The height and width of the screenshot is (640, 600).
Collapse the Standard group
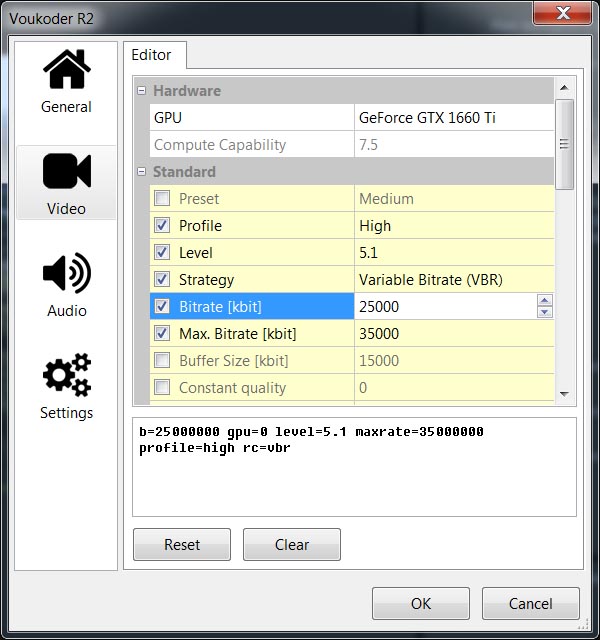coord(141,172)
